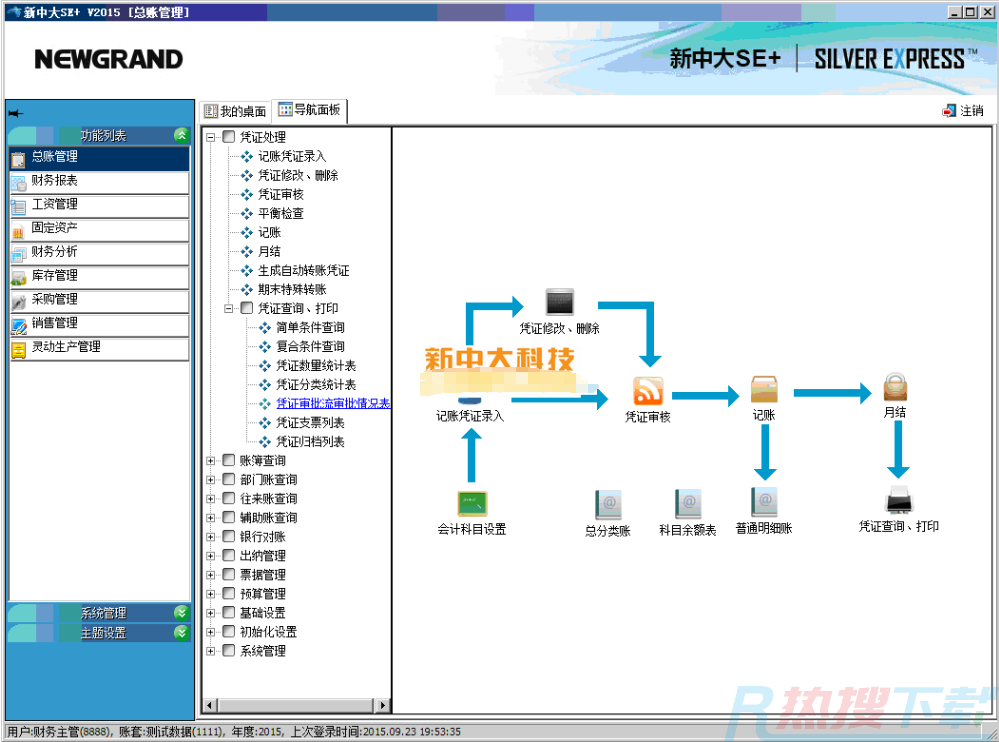999x742 pixels.
Task: Open 凭证修改、删除 in the tree
Action: 298,176
